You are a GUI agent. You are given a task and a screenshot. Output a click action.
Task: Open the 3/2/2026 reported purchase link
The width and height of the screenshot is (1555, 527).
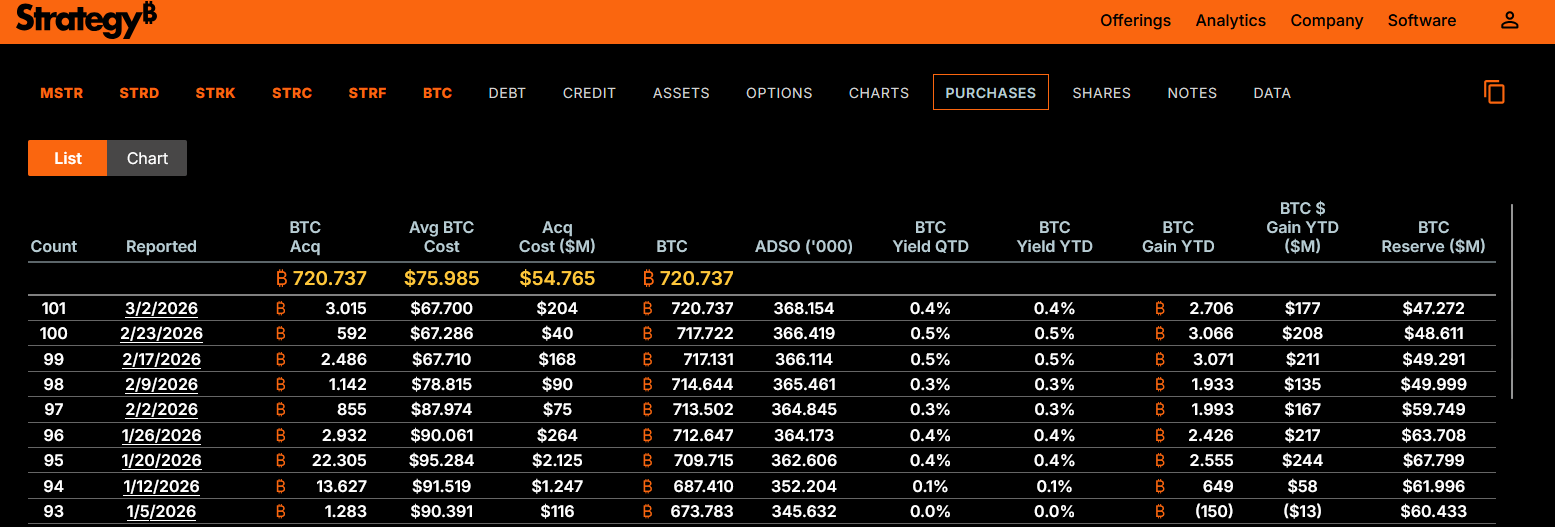coord(161,308)
